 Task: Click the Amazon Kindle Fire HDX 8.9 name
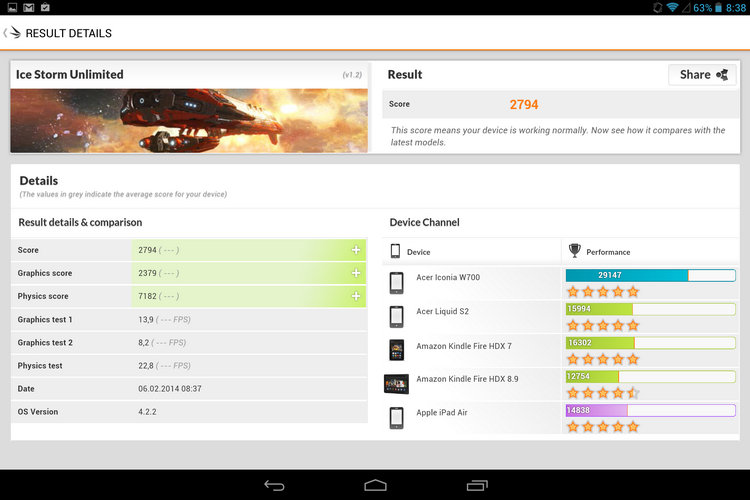(x=467, y=378)
